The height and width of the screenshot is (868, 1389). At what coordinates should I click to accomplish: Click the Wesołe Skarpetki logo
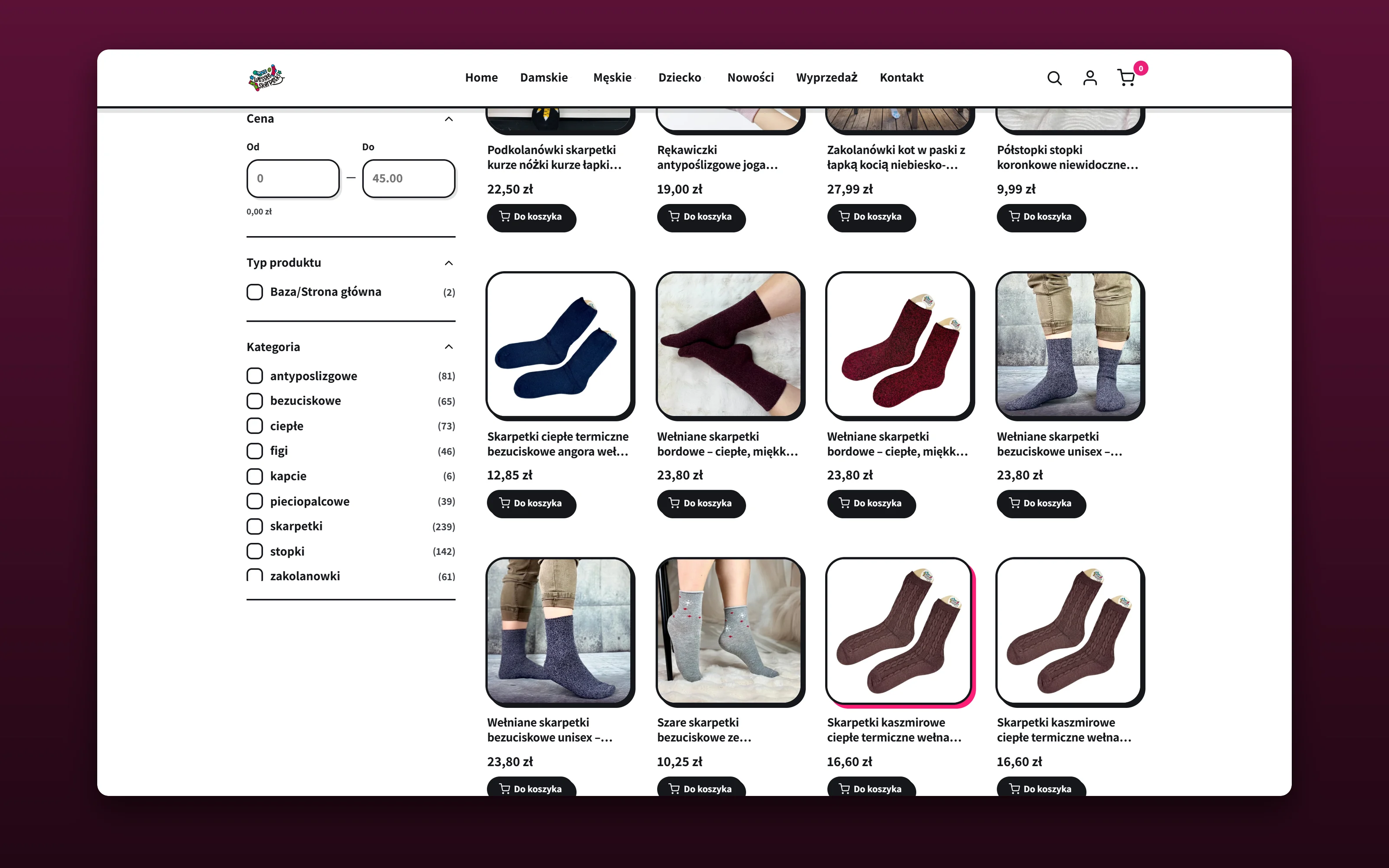[266, 78]
